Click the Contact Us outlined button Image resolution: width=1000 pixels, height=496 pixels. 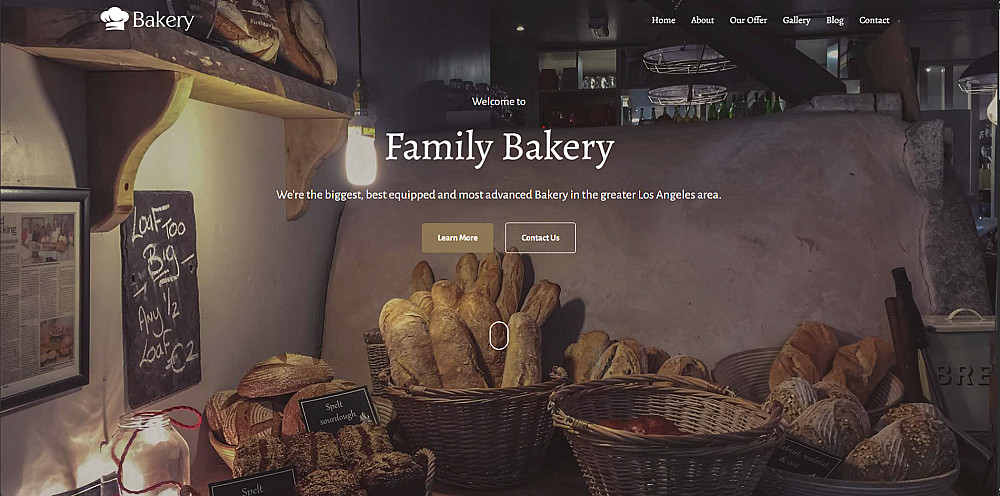click(x=540, y=238)
